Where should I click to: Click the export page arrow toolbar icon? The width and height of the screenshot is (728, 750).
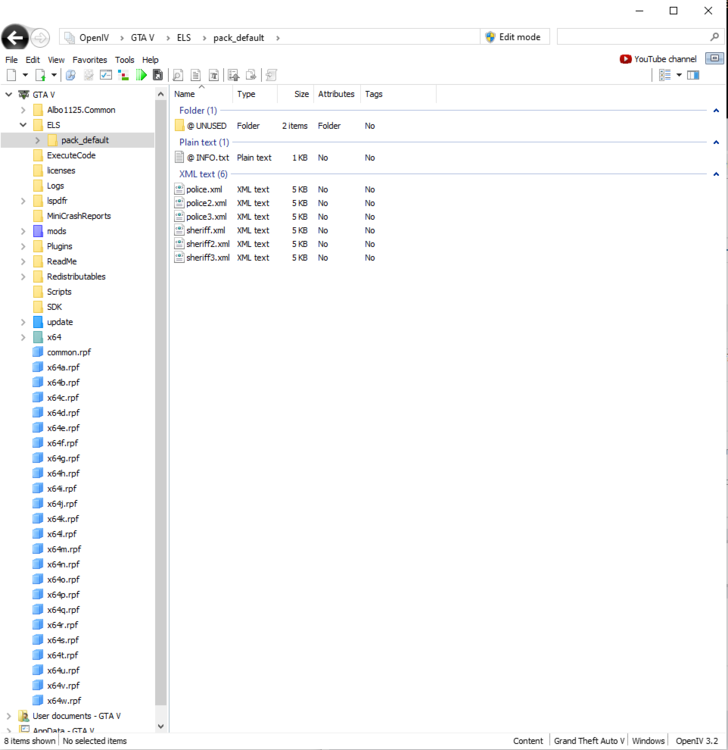coord(251,75)
